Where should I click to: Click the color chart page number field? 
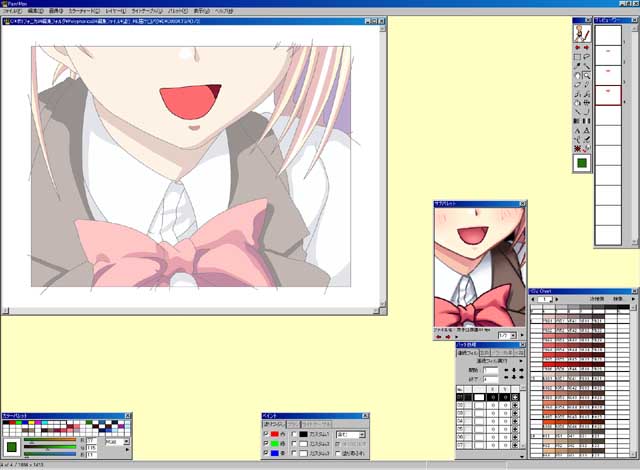click(x=545, y=299)
